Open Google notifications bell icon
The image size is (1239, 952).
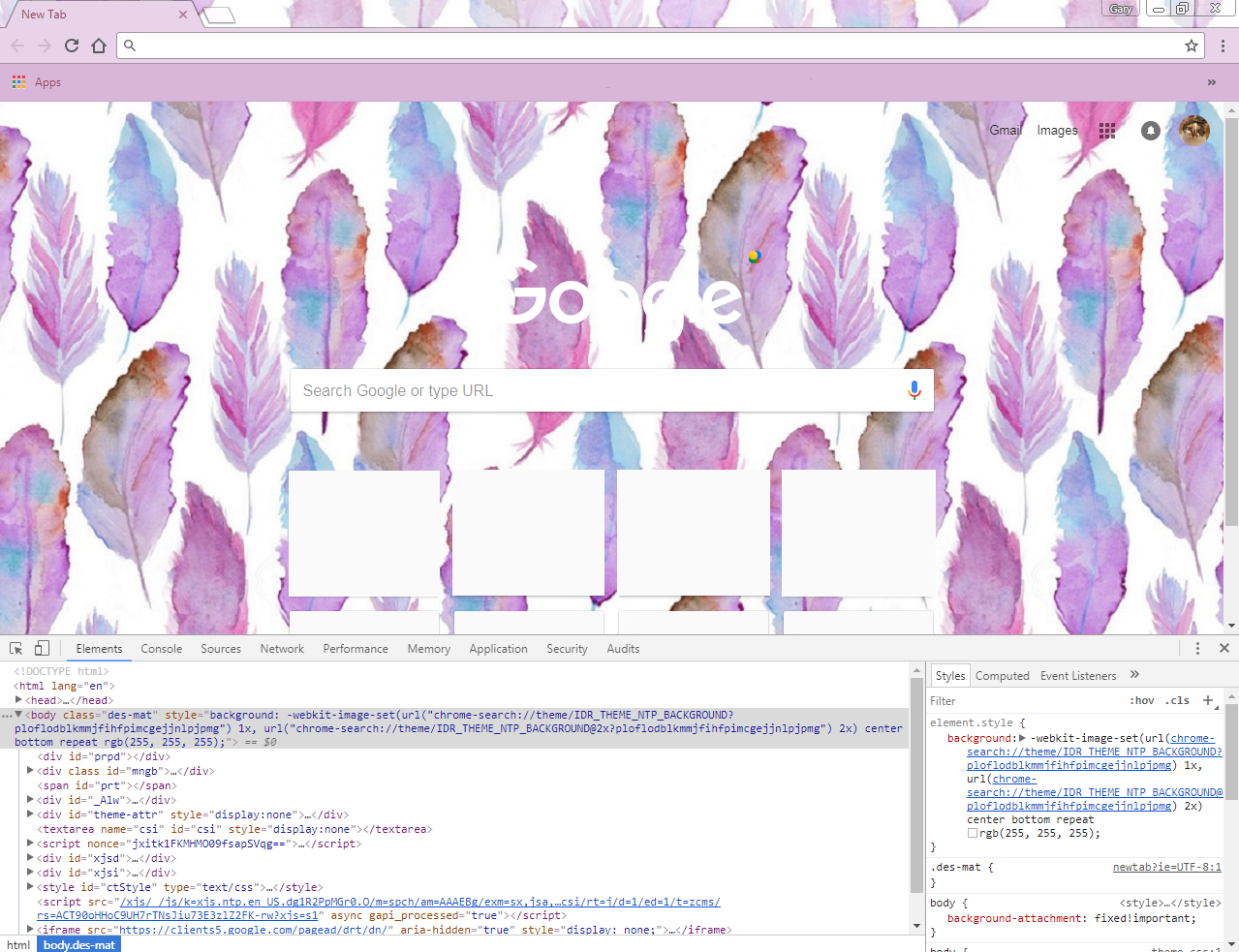1150,131
